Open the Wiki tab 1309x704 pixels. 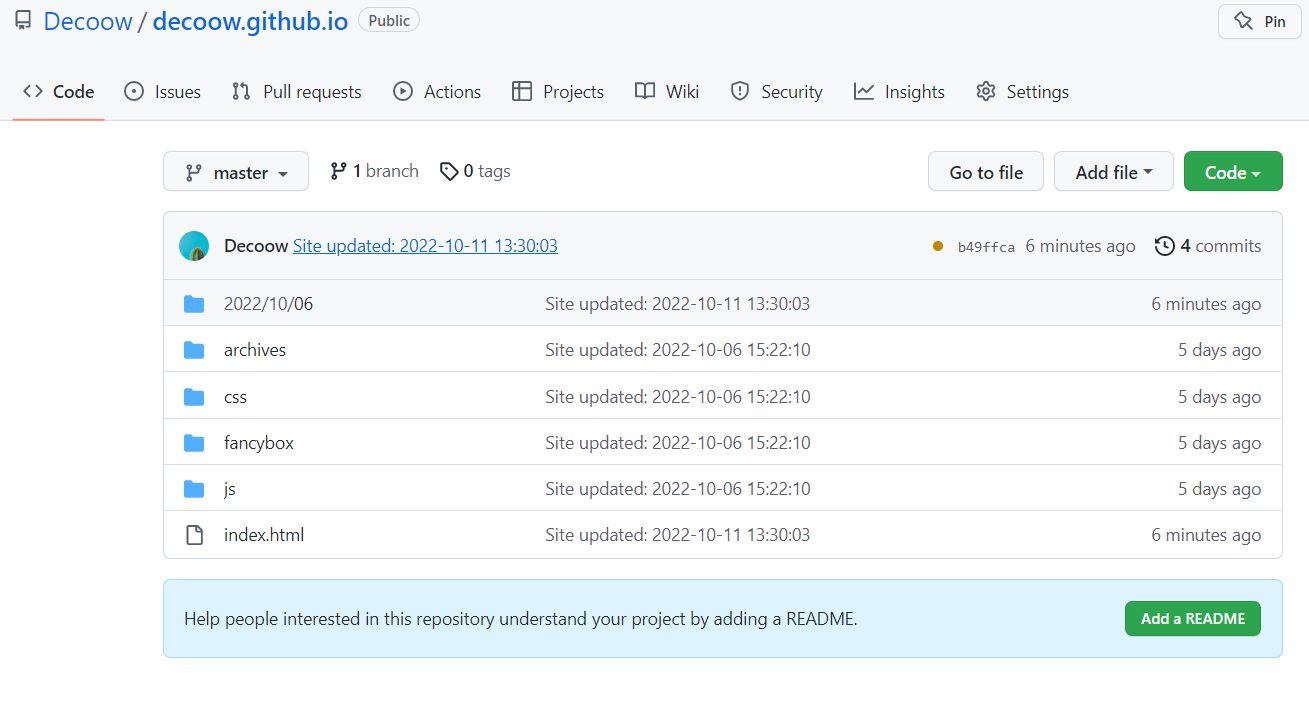coord(667,92)
